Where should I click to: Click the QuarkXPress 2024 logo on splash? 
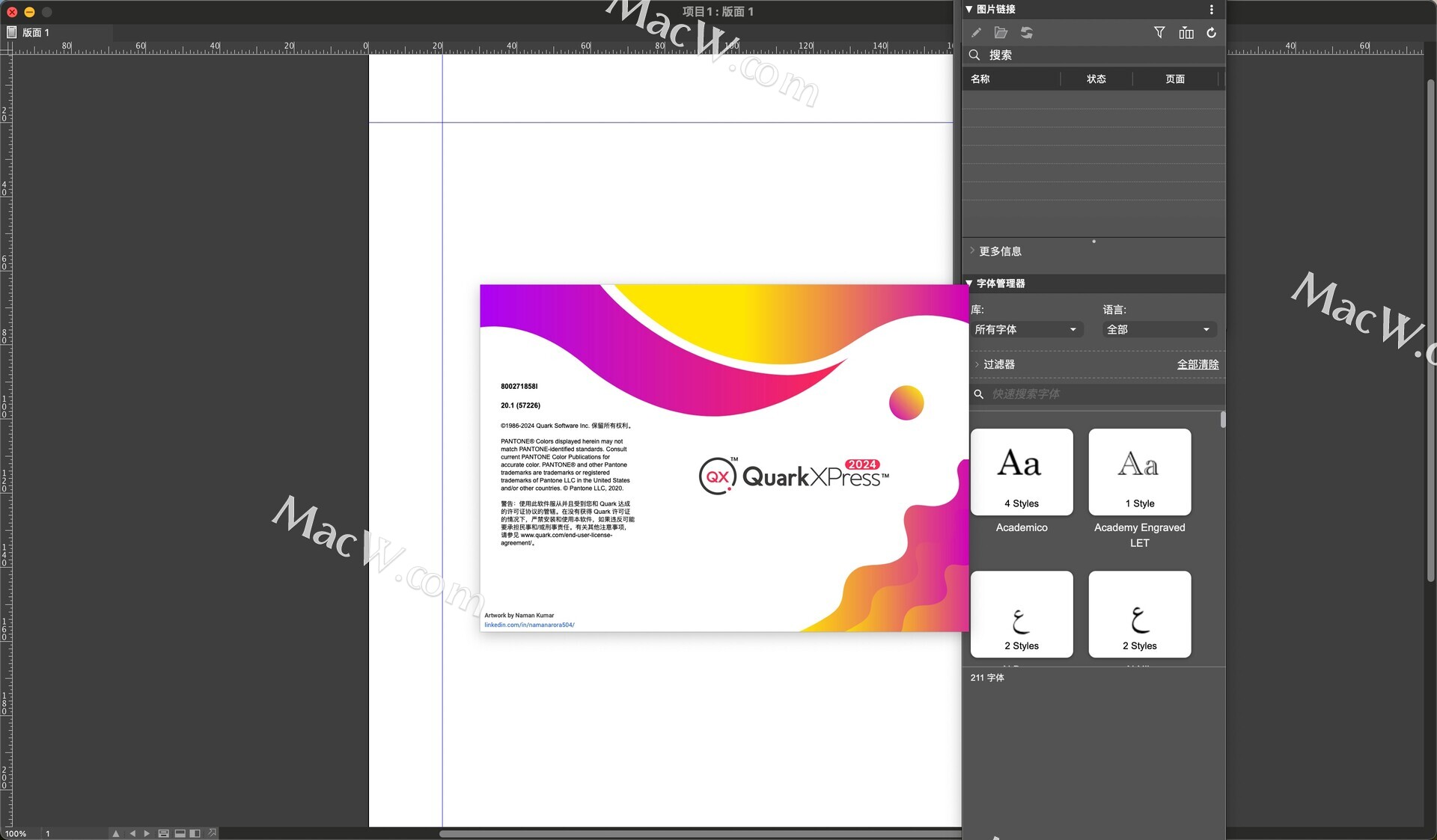(x=794, y=476)
